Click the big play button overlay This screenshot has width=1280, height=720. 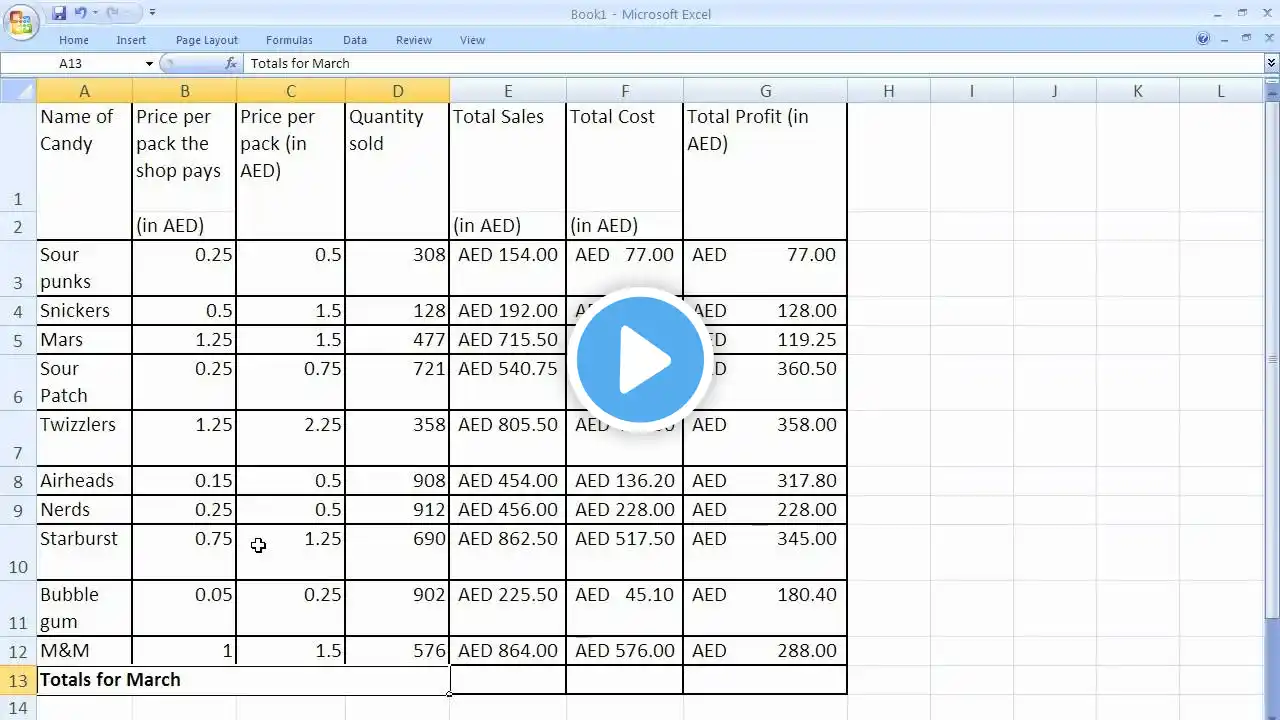640,359
